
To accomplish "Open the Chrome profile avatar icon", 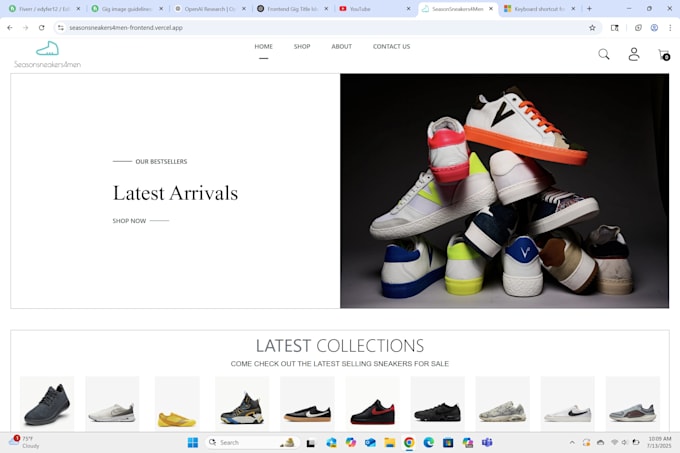I will [x=654, y=28].
